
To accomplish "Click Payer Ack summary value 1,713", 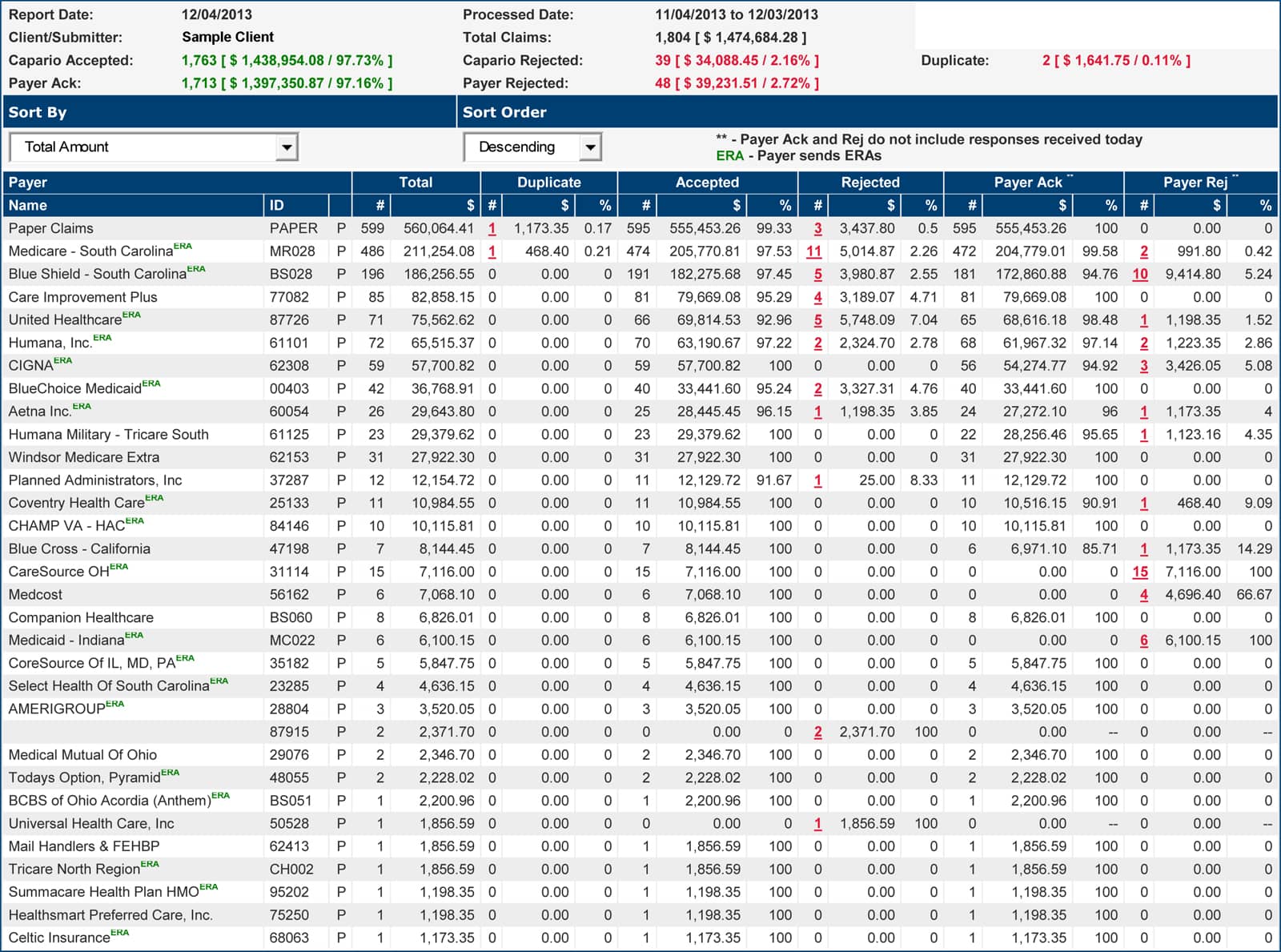I will (x=287, y=83).
